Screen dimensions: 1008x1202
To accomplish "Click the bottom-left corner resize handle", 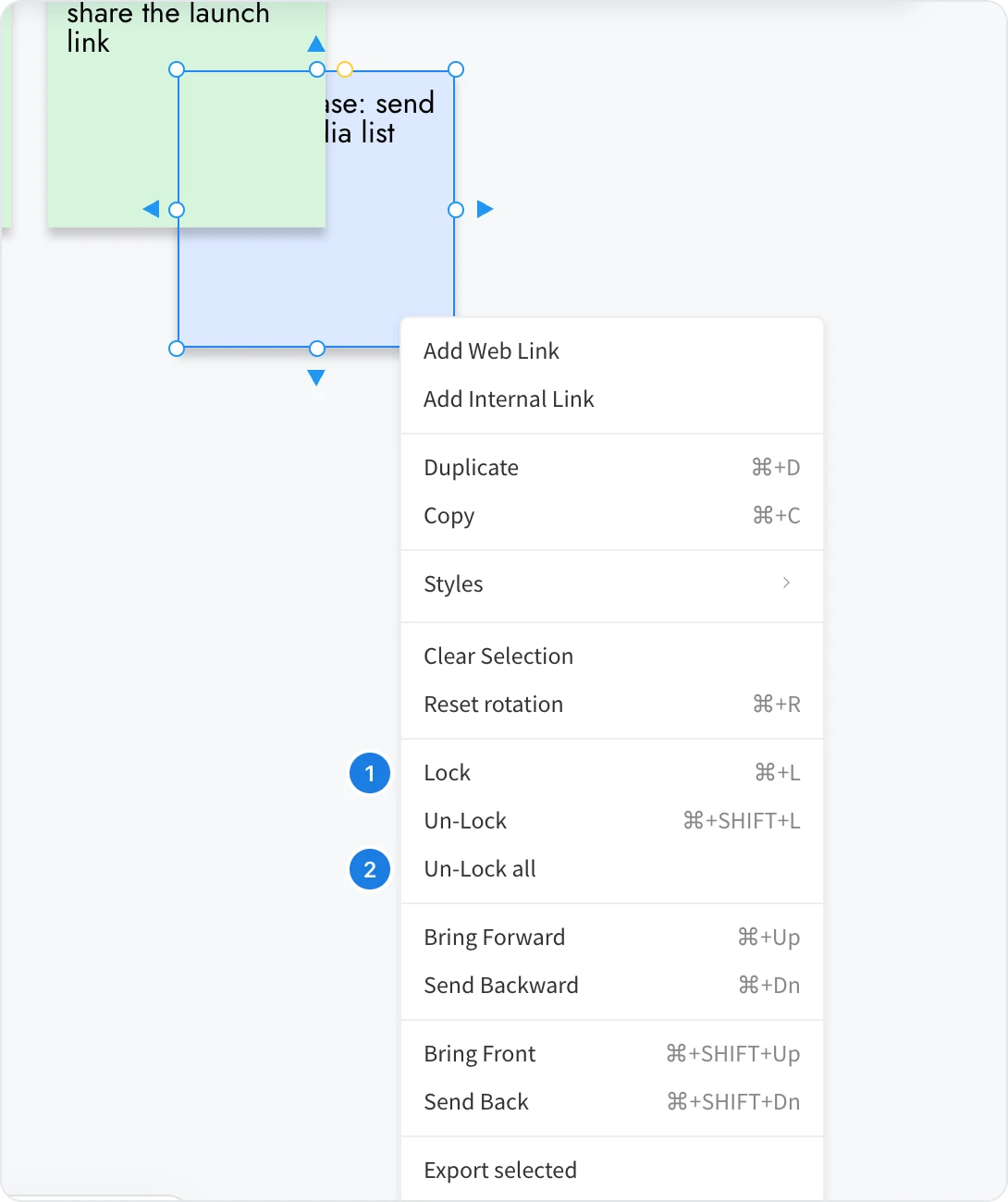I will coord(177,349).
